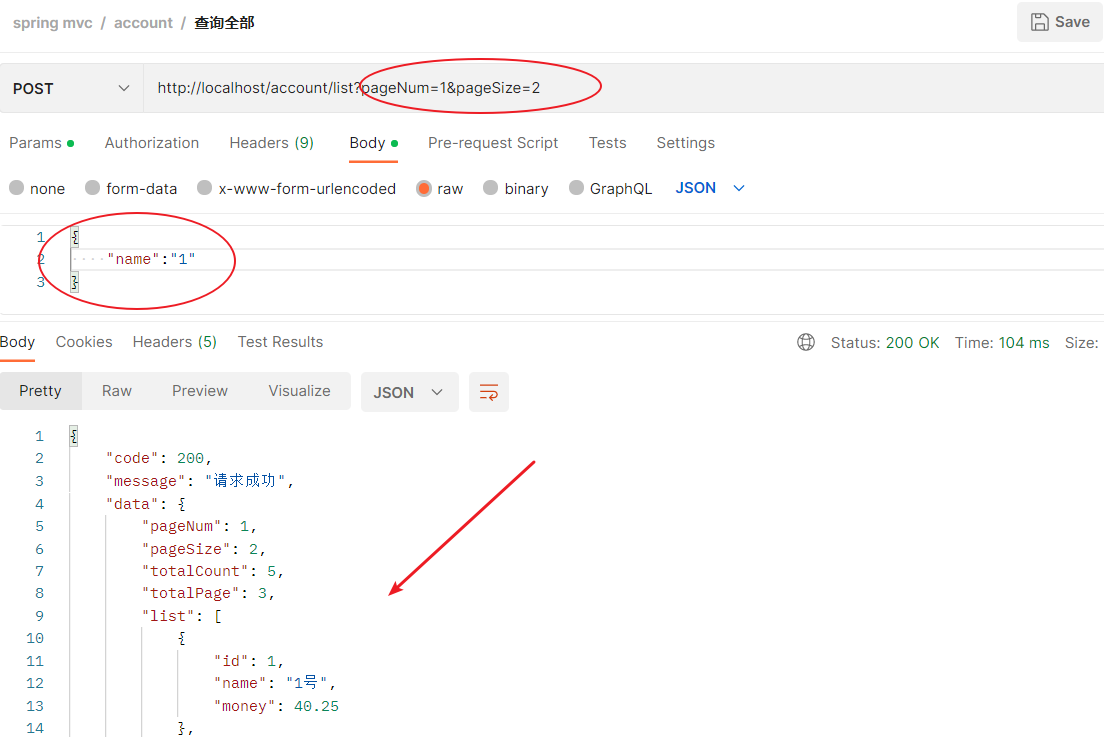This screenshot has height=745, width=1104.
Task: Click the globe network status icon
Action: pos(806,342)
